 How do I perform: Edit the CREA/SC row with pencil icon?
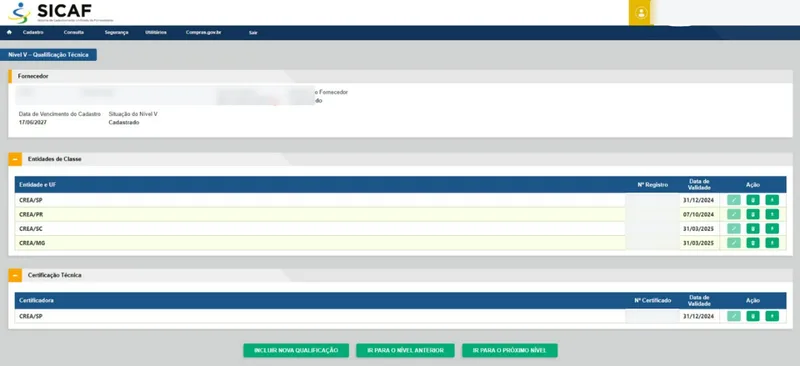[x=734, y=229]
